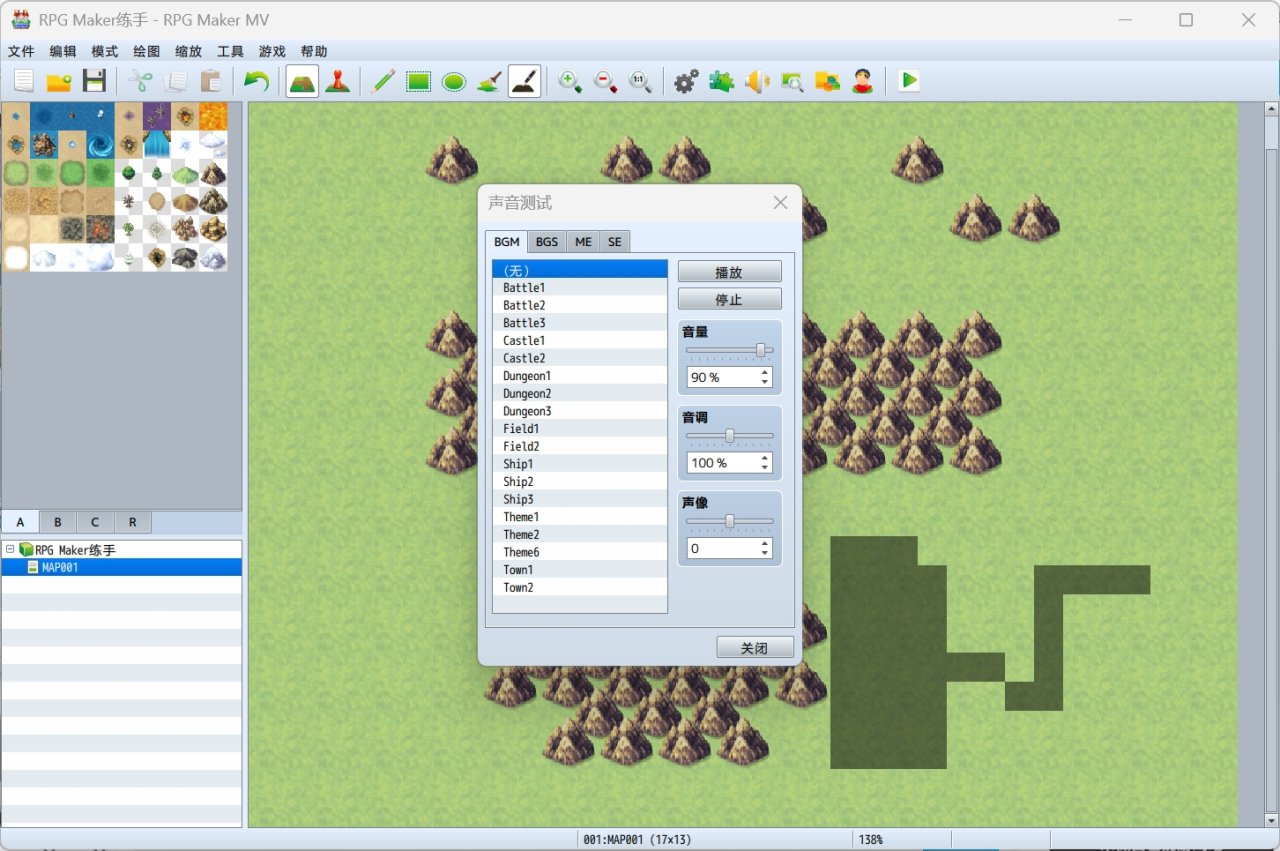
Task: Decrease the 音调 value with the down arrow
Action: coord(765,467)
